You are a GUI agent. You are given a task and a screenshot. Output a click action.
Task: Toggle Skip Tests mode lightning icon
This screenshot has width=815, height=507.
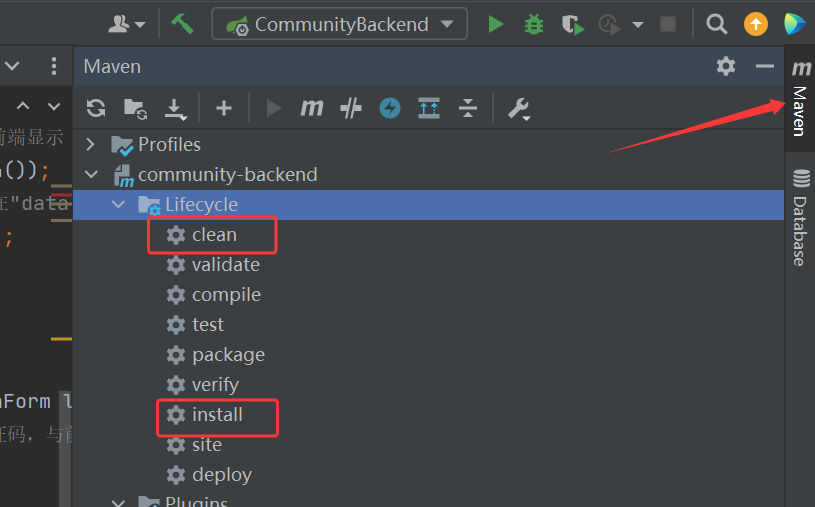(x=390, y=108)
